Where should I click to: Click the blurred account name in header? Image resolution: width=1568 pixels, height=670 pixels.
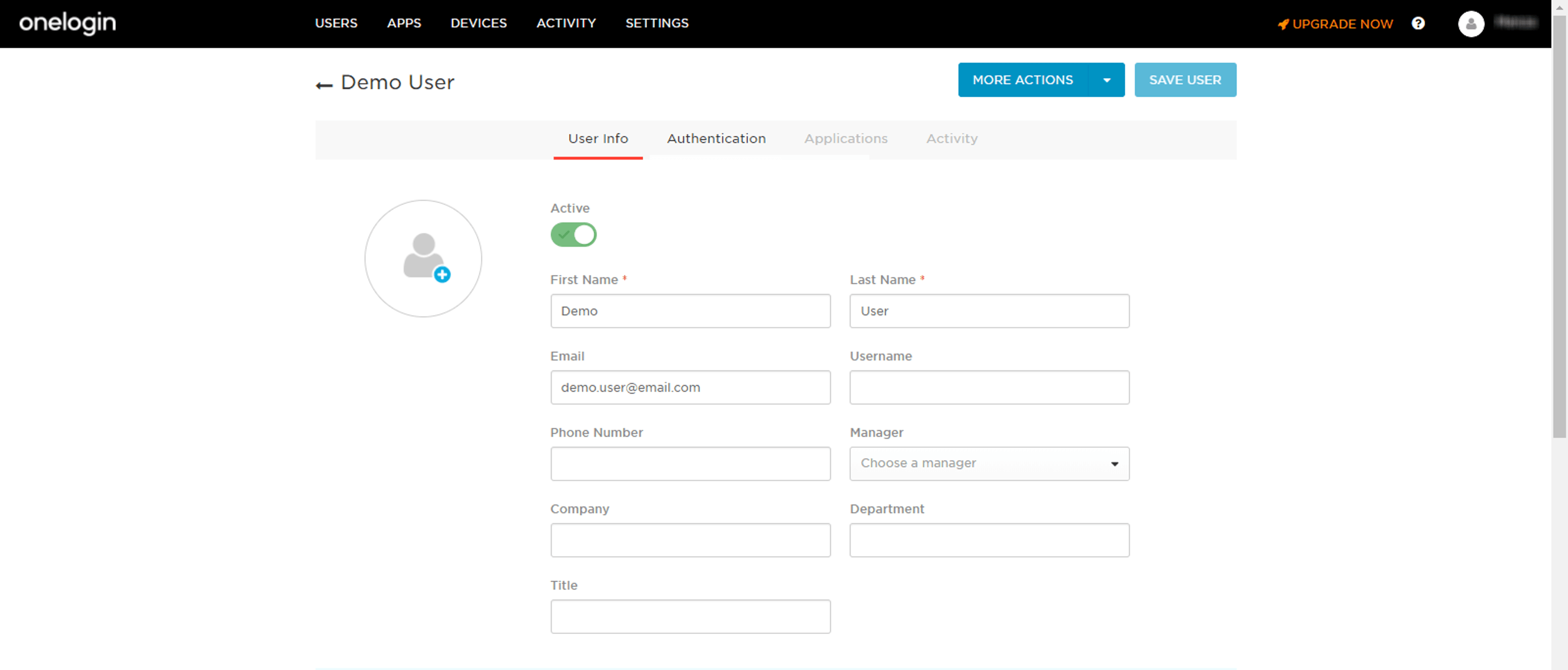(x=1516, y=23)
